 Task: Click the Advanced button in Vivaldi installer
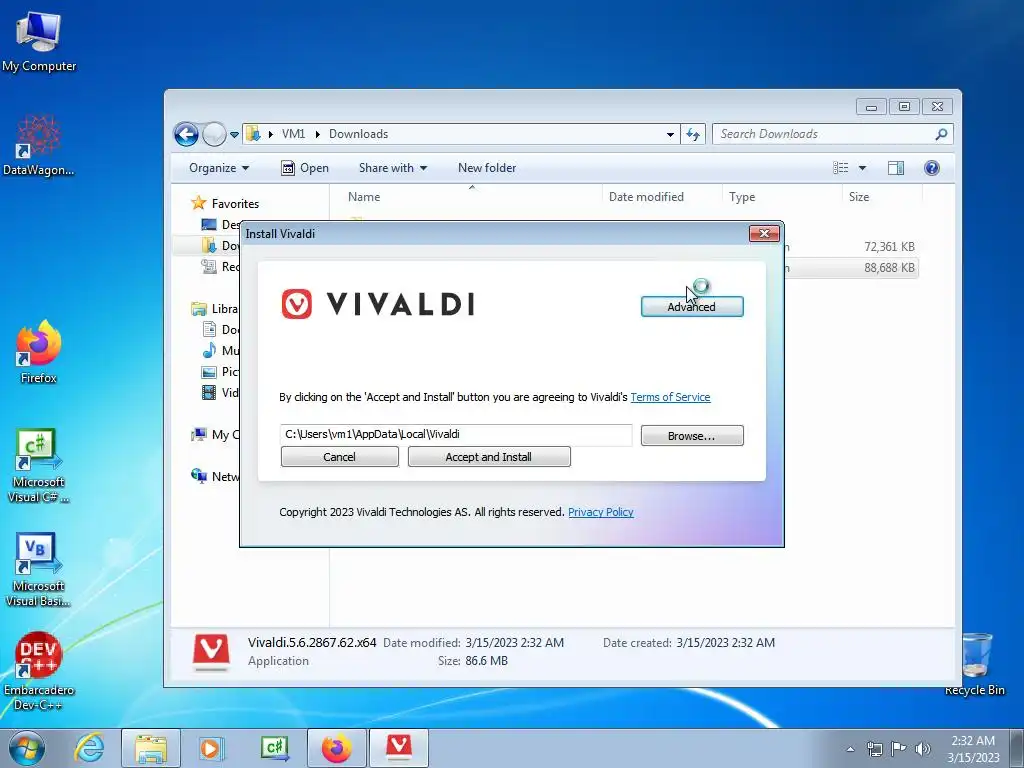click(x=692, y=306)
